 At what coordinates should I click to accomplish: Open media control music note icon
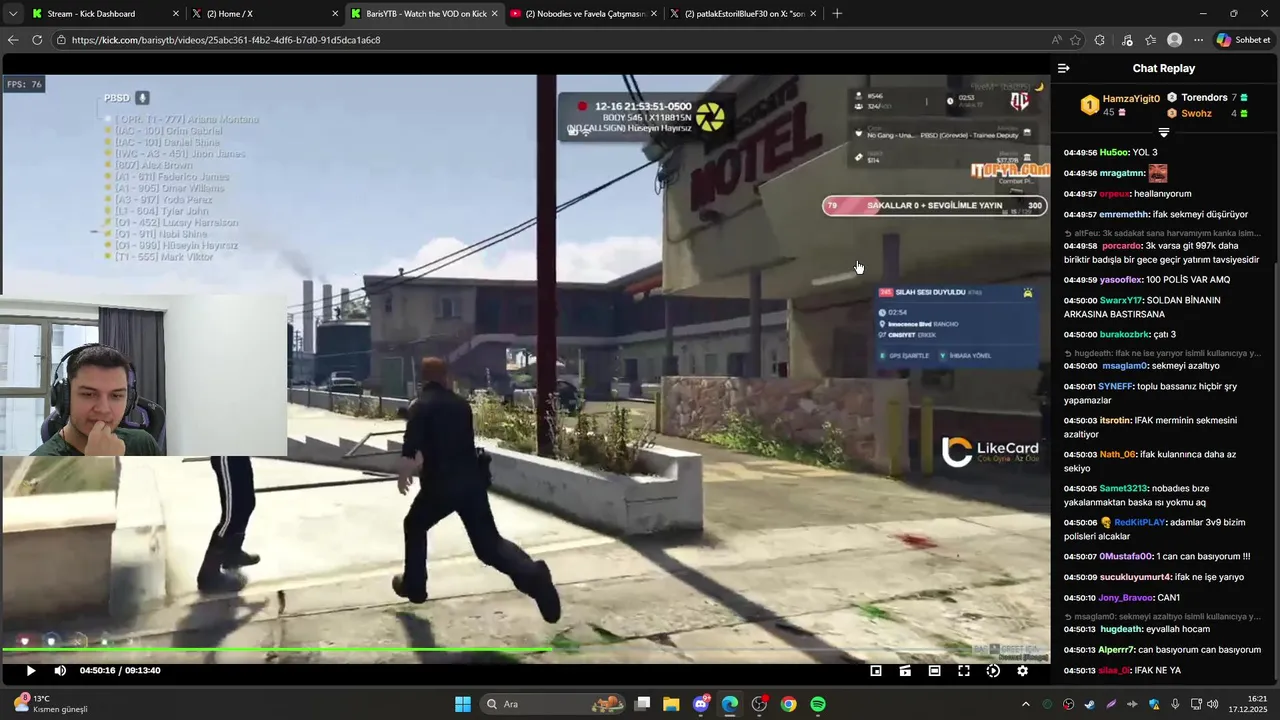1127,40
